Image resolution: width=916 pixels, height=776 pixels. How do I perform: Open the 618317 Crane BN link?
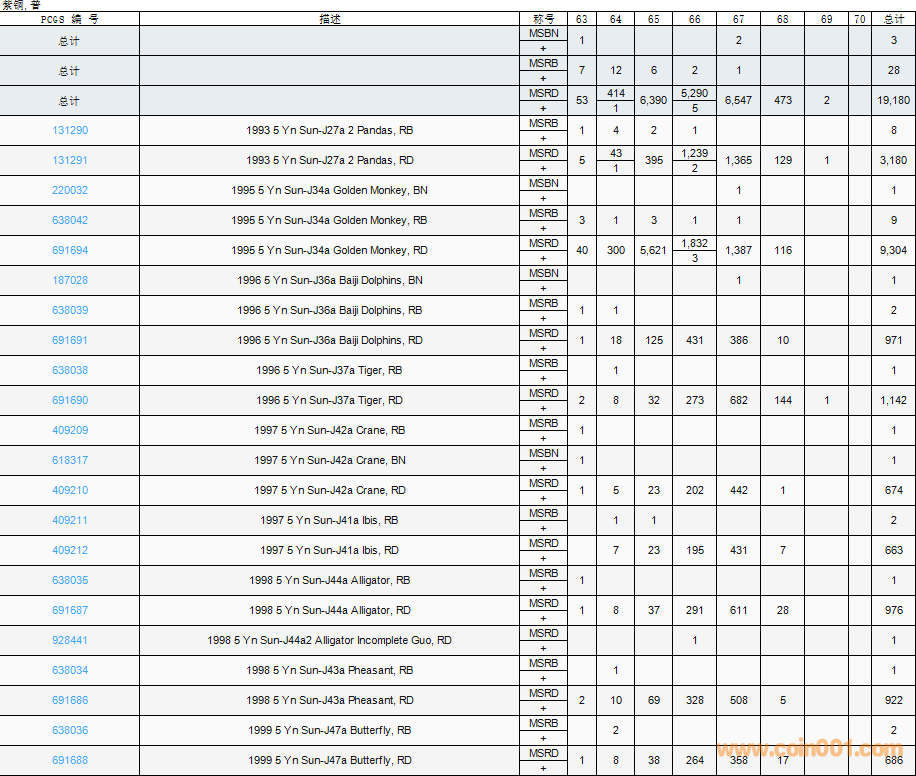point(70,461)
